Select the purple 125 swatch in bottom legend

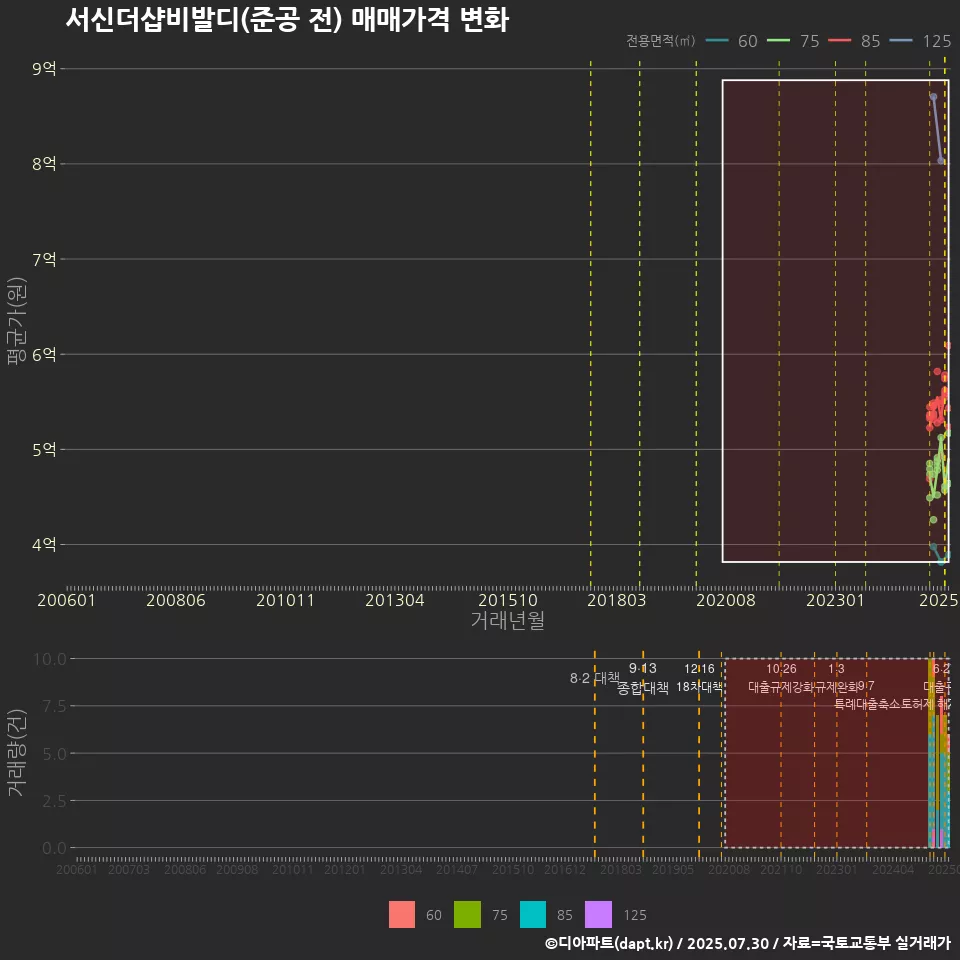[598, 914]
